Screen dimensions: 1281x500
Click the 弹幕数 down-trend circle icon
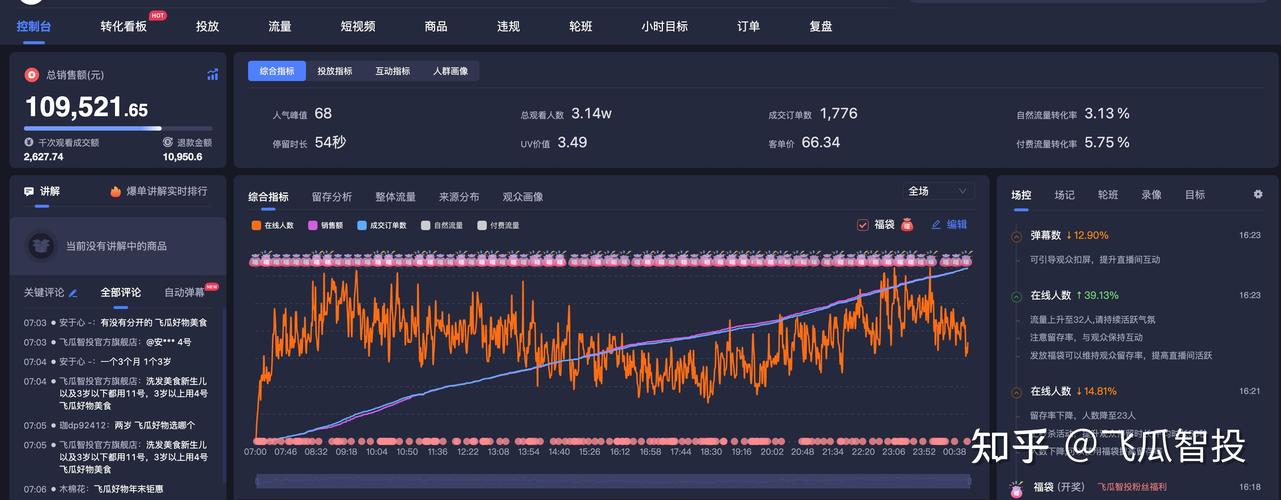[1016, 235]
